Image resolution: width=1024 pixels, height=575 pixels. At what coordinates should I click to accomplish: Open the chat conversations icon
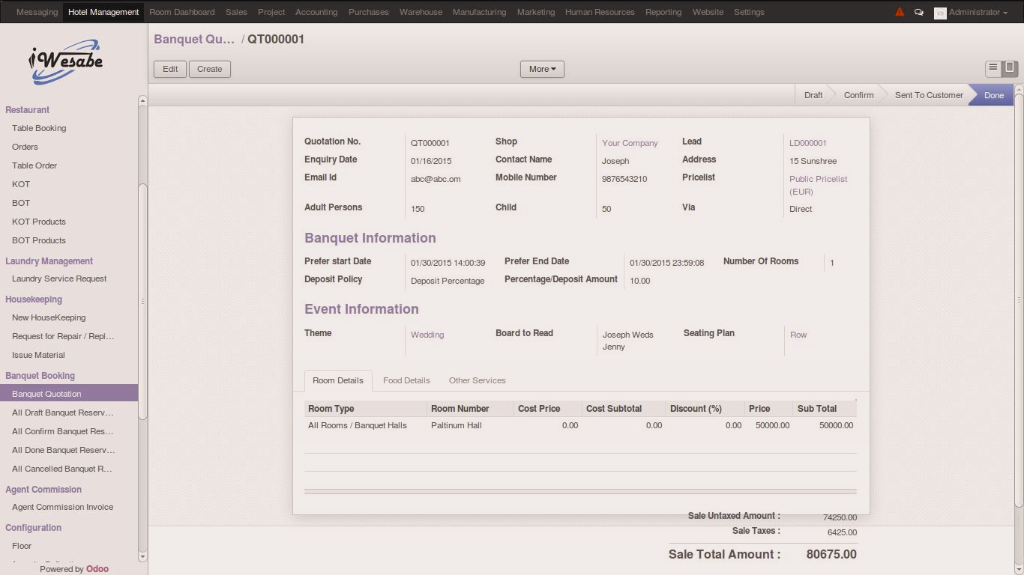tap(919, 12)
